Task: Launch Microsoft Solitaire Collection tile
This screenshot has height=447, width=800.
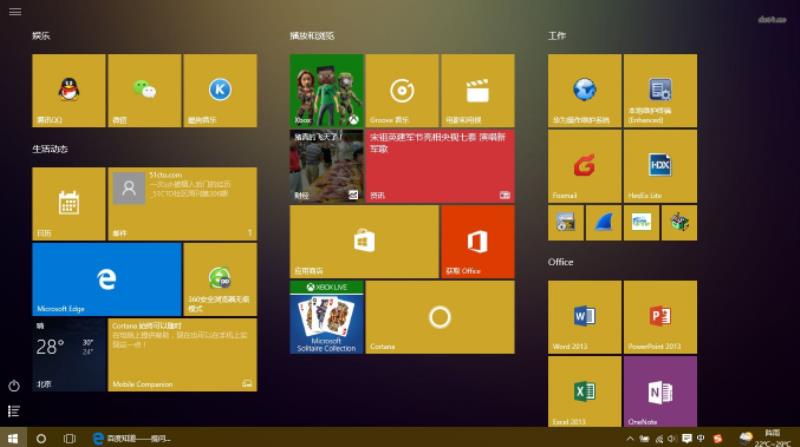Action: point(327,317)
